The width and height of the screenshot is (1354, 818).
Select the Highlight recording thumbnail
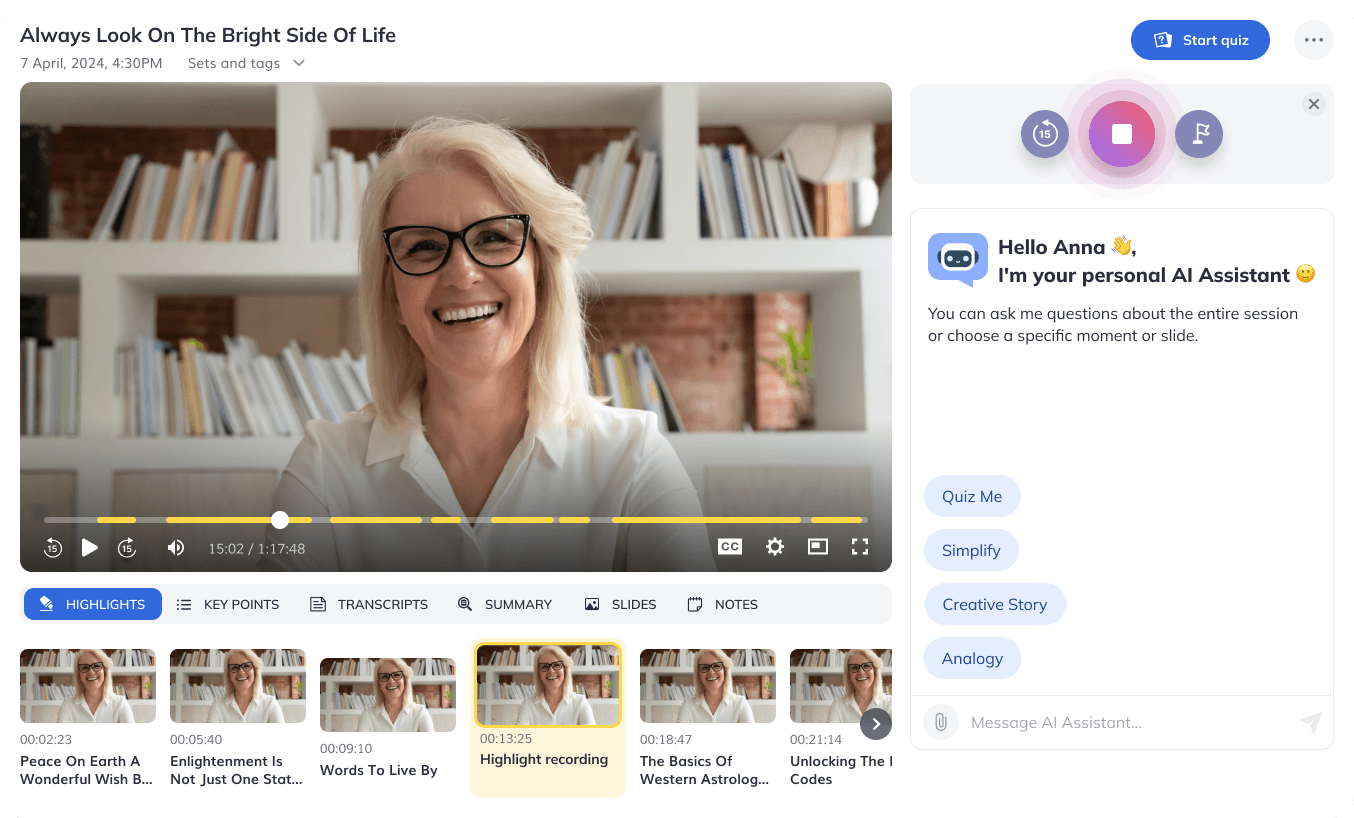pyautogui.click(x=548, y=685)
